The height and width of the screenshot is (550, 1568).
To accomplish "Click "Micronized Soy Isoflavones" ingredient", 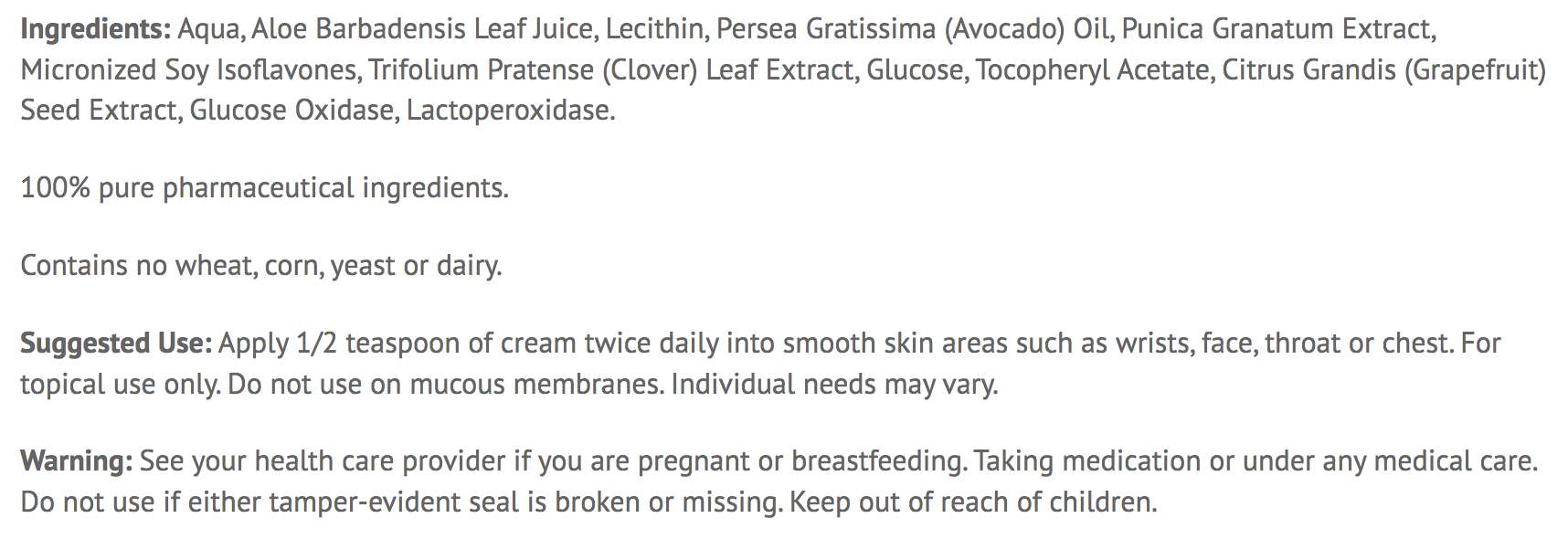I will coord(189,70).
